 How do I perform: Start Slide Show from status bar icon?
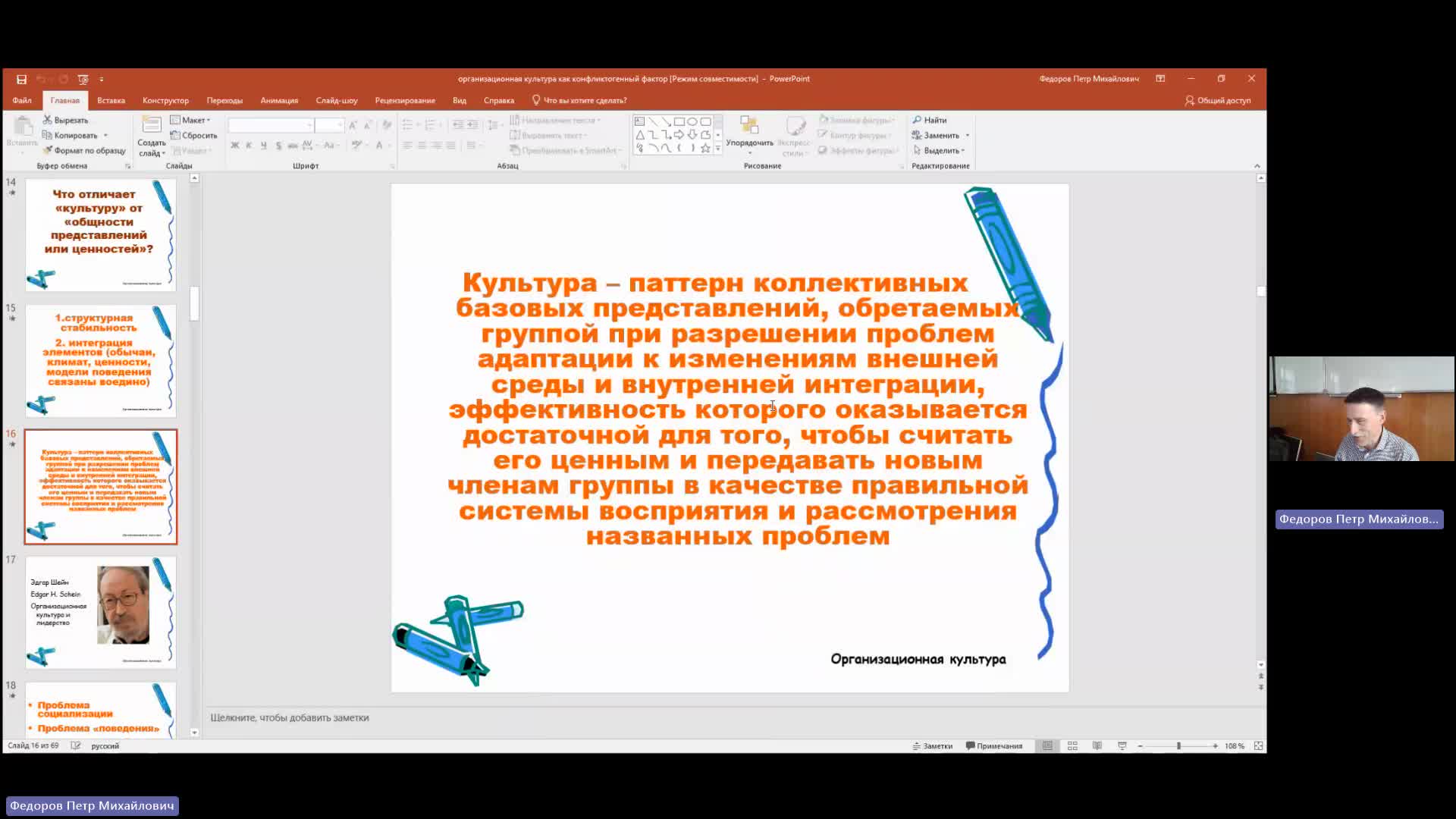(1122, 746)
